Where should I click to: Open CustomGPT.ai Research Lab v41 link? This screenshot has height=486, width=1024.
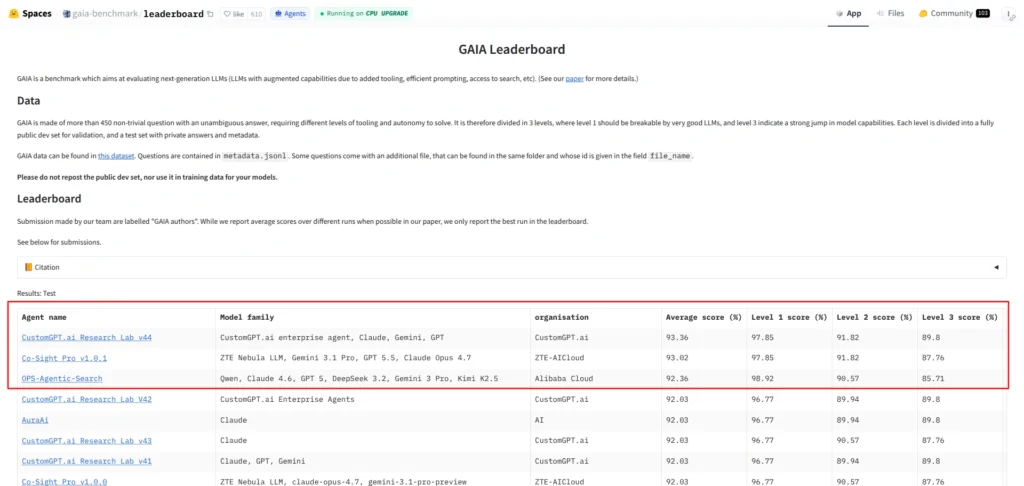click(87, 461)
